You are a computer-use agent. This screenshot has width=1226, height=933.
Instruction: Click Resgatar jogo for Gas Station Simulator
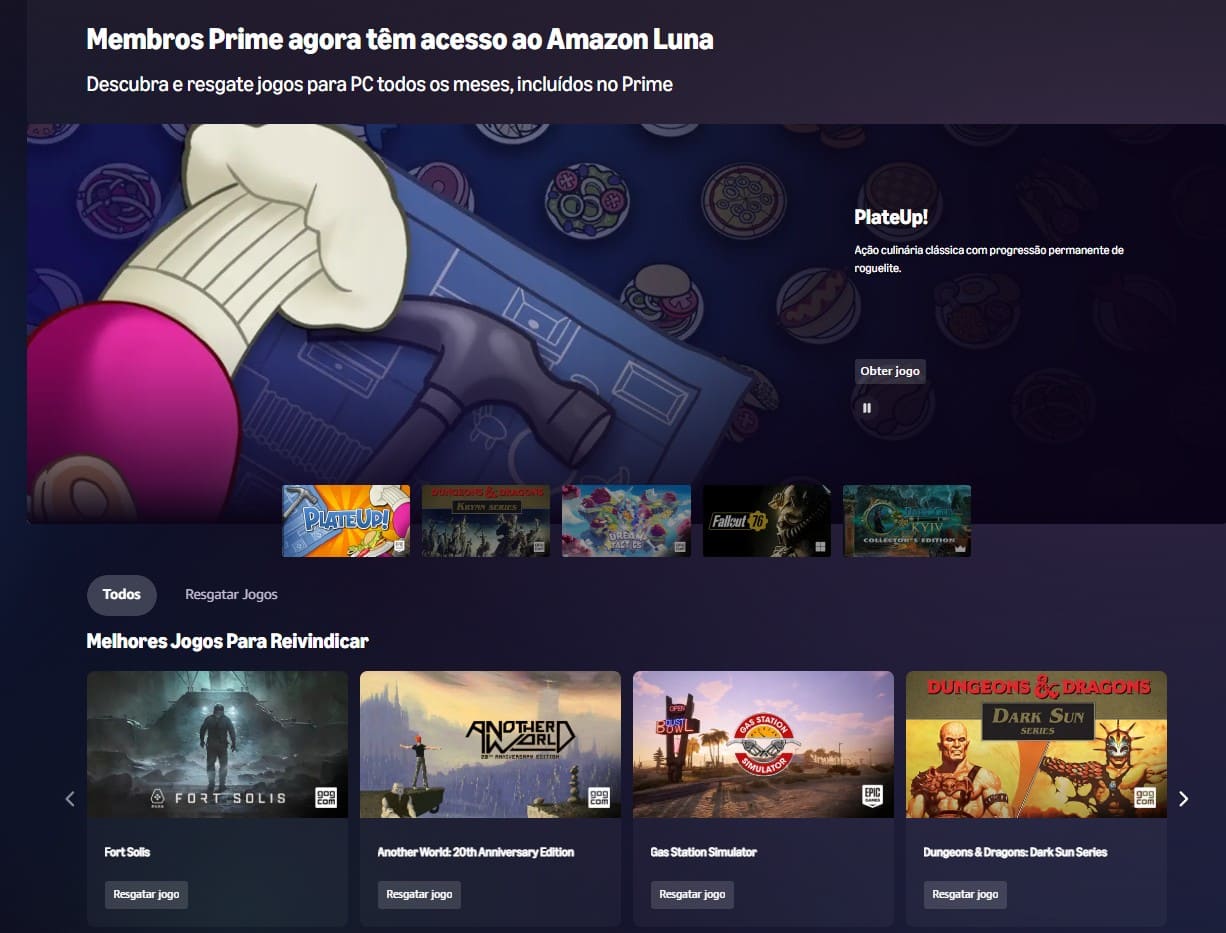[x=692, y=894]
